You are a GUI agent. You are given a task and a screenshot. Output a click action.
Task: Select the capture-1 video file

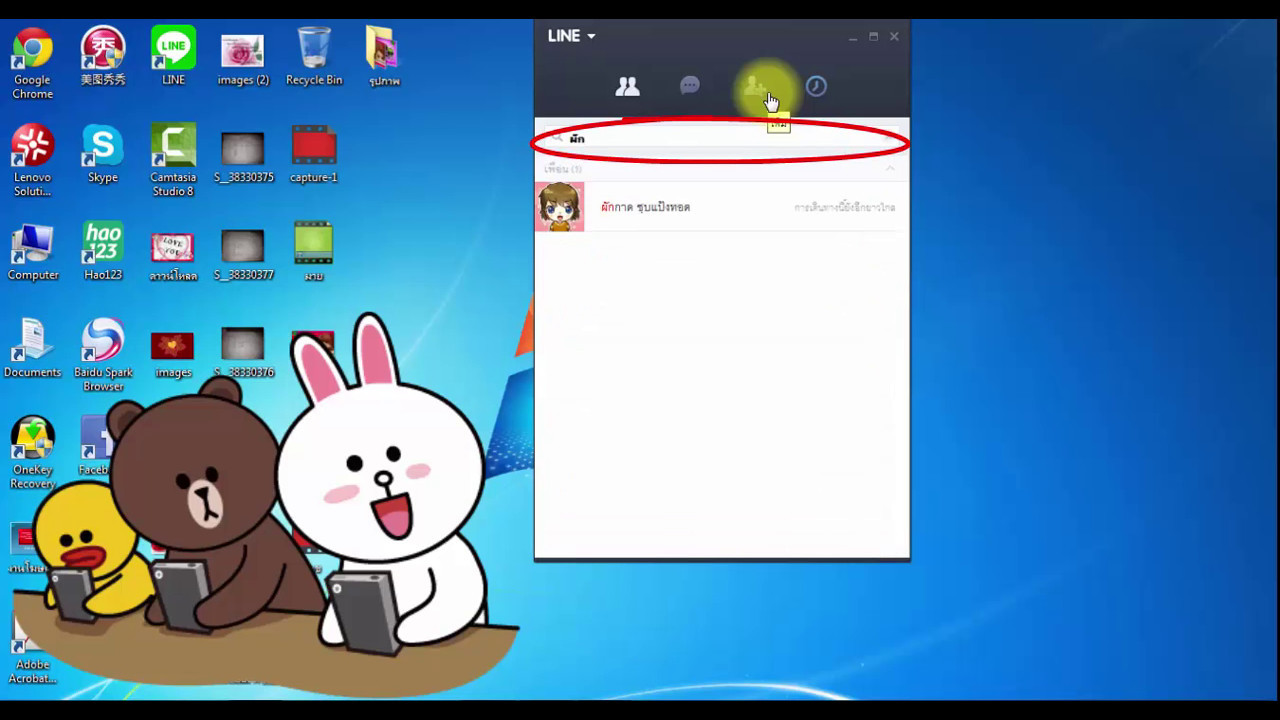tap(313, 155)
